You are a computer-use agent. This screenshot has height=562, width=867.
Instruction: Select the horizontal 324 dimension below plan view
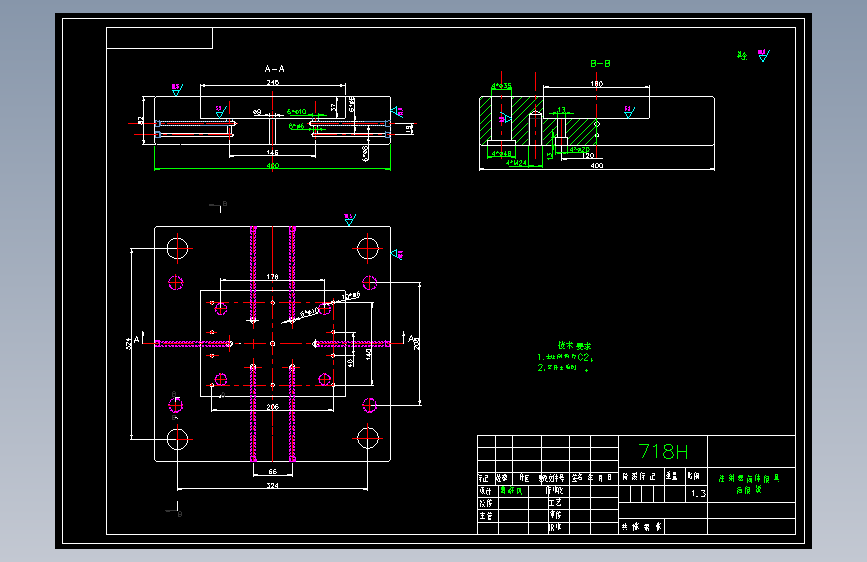coord(273,486)
